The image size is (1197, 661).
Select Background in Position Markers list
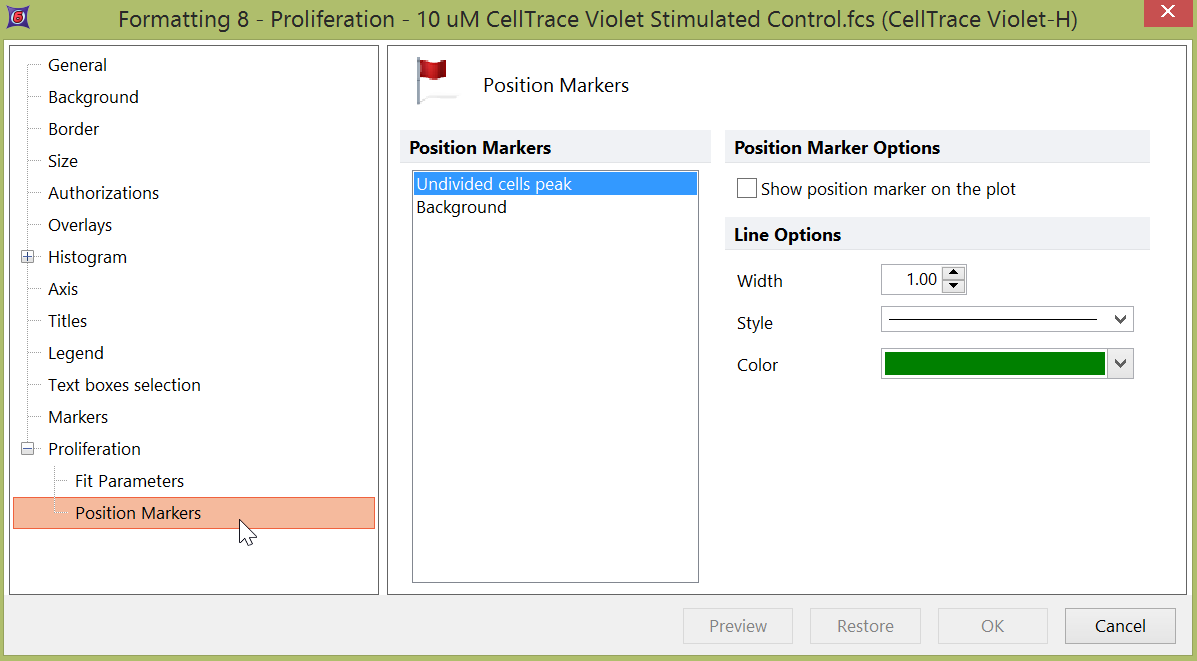pos(461,207)
